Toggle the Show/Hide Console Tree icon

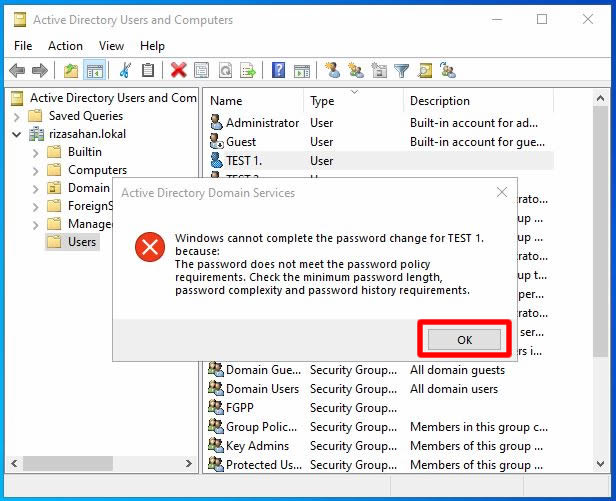click(x=95, y=71)
